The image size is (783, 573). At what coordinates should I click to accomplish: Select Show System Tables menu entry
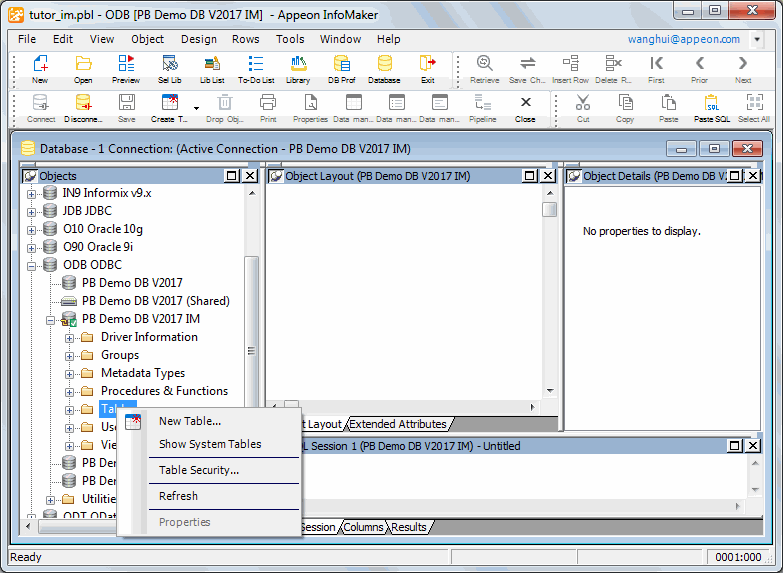210,444
